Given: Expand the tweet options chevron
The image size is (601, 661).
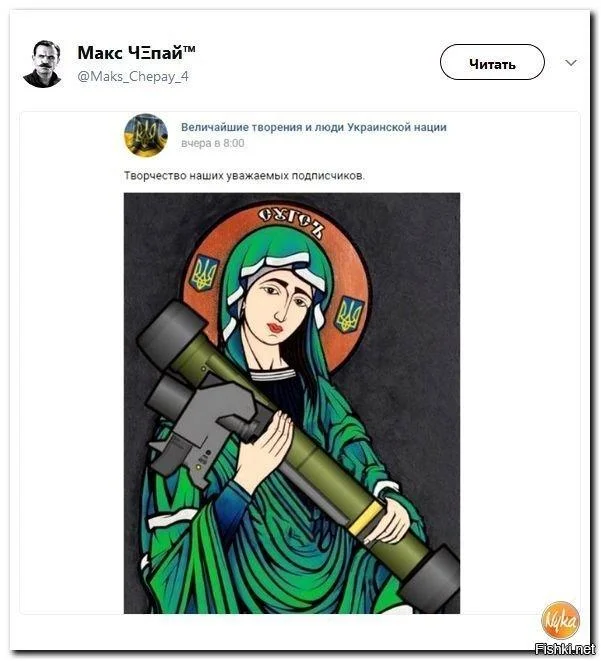Looking at the screenshot, I should coord(571,63).
